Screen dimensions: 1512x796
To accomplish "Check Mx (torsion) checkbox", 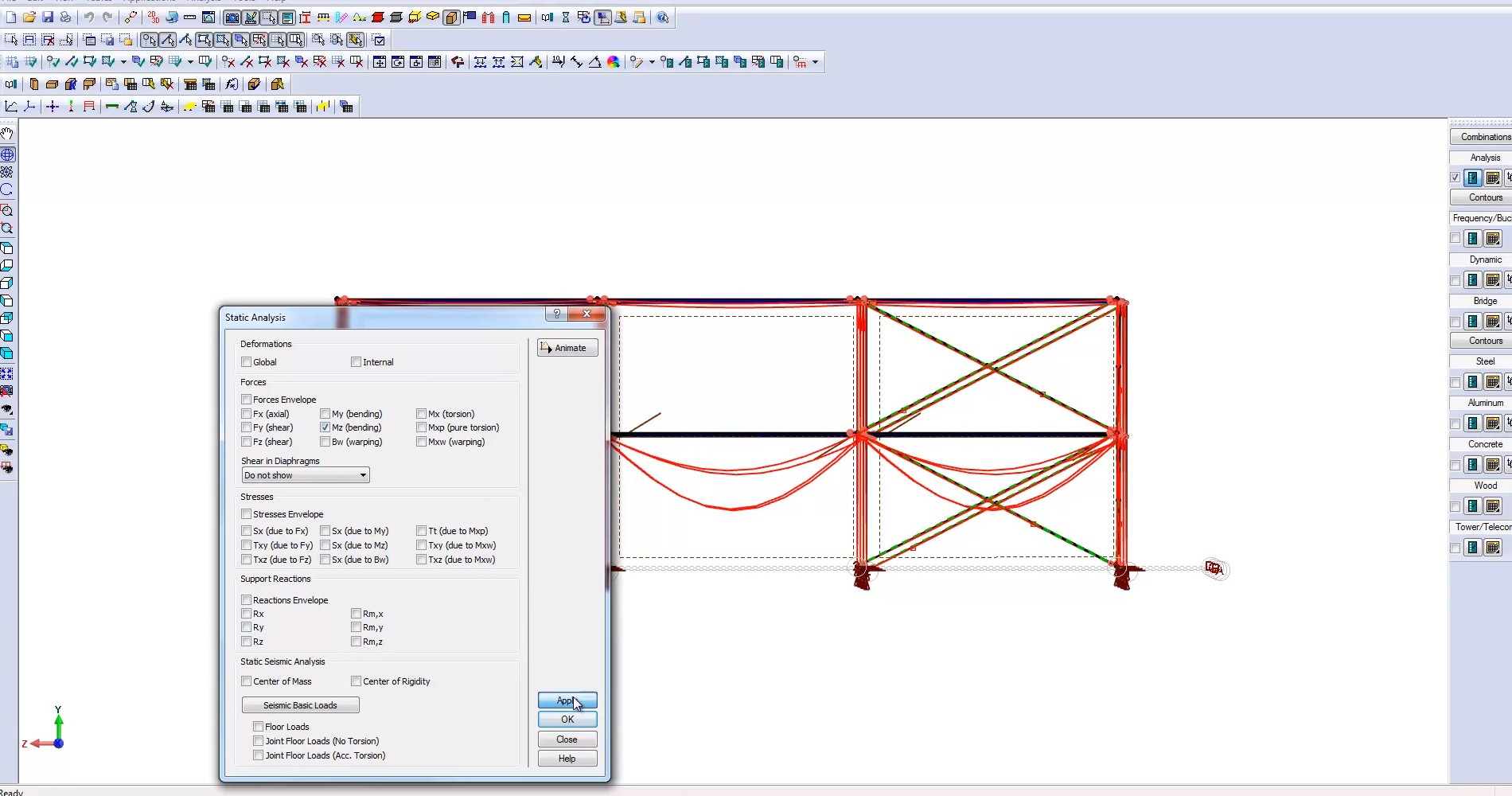I will [x=422, y=414].
